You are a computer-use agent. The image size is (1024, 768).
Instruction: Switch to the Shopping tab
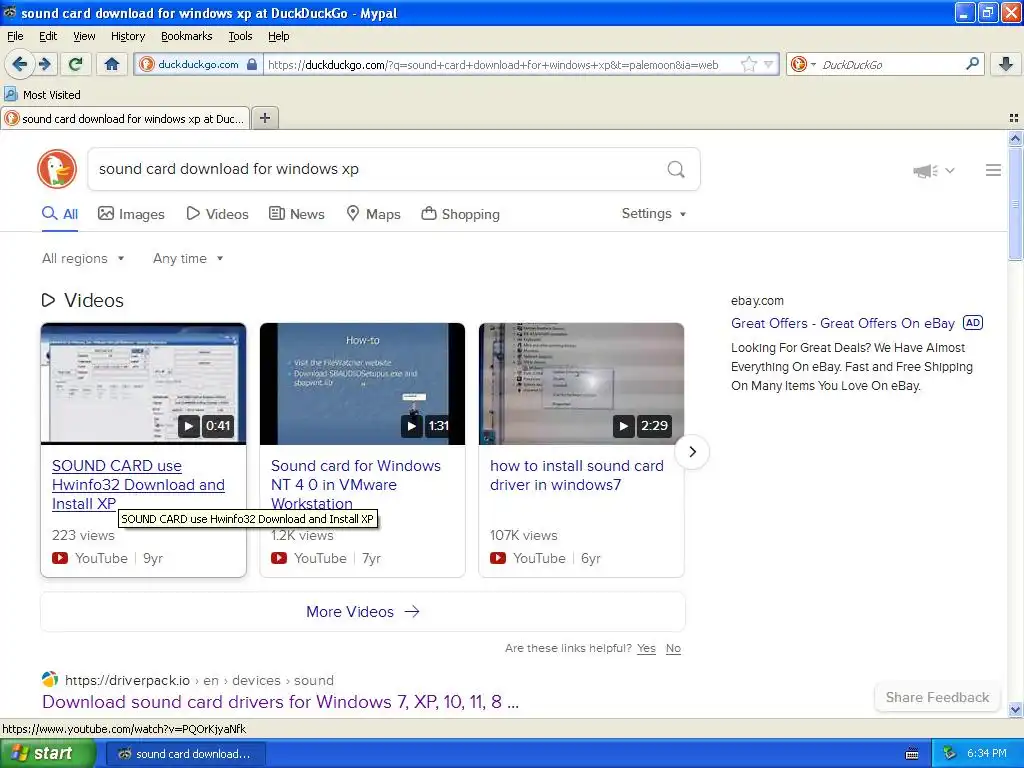pos(460,214)
